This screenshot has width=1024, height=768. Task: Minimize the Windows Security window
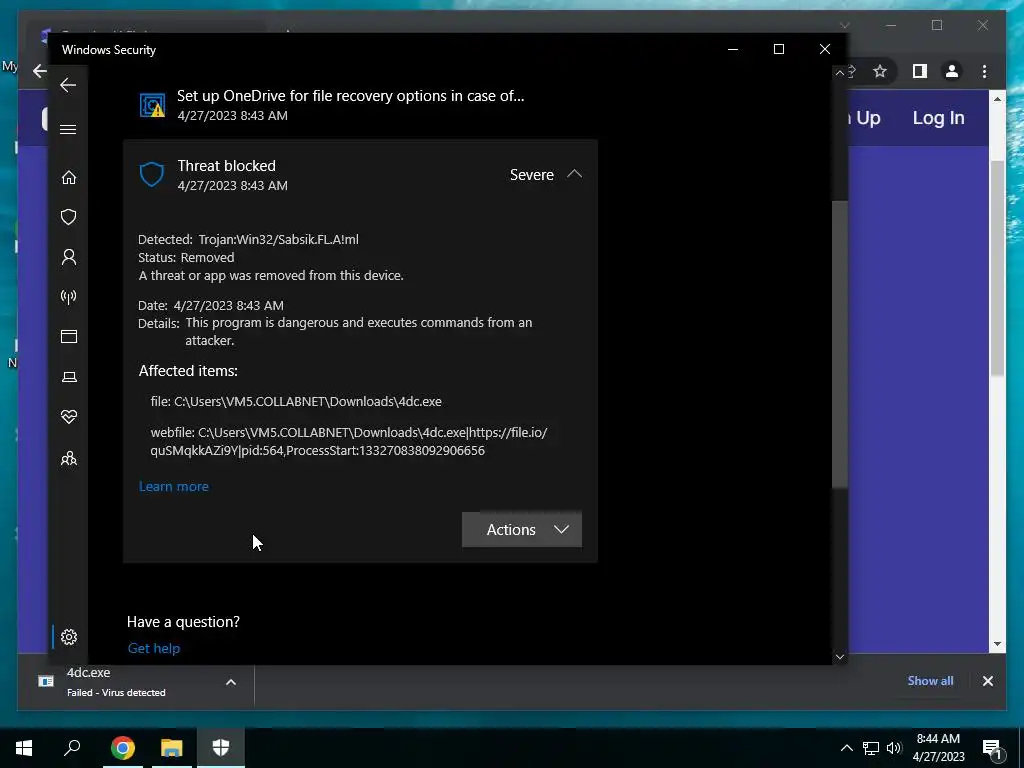733,50
